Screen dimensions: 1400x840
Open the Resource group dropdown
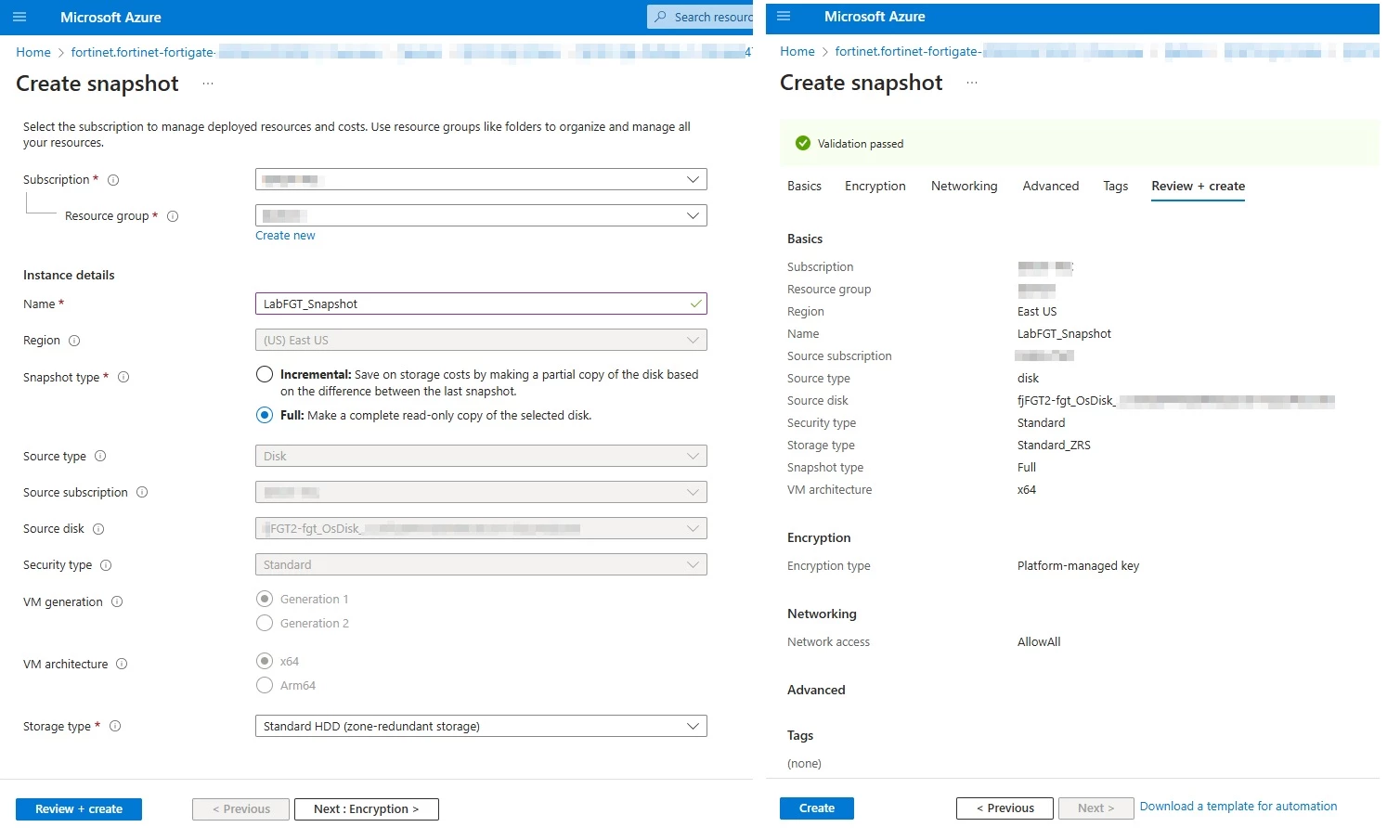[481, 215]
